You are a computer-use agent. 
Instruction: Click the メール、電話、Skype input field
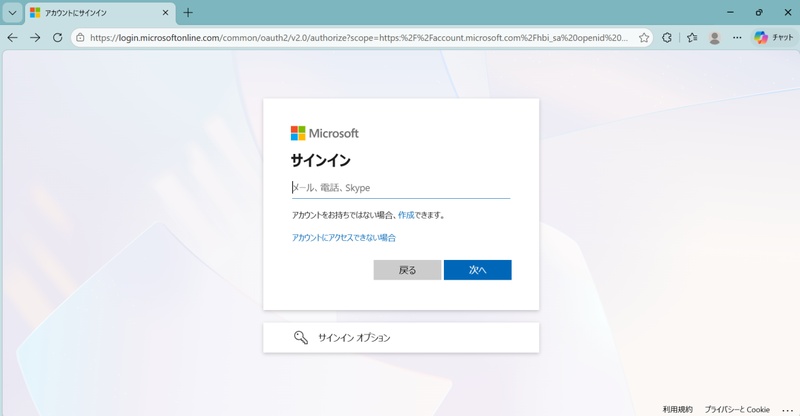401,188
